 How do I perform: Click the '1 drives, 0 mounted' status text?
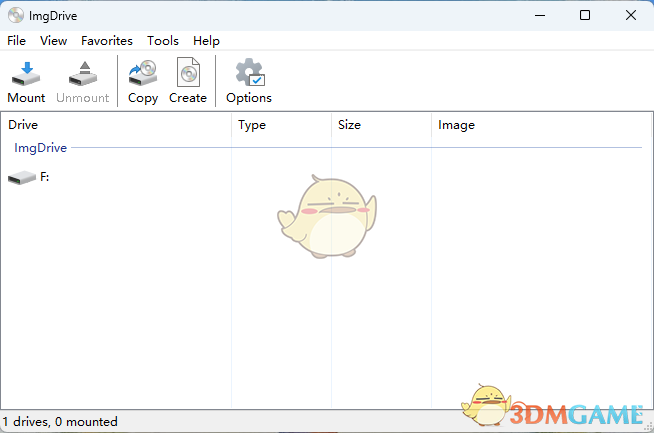pos(60,422)
